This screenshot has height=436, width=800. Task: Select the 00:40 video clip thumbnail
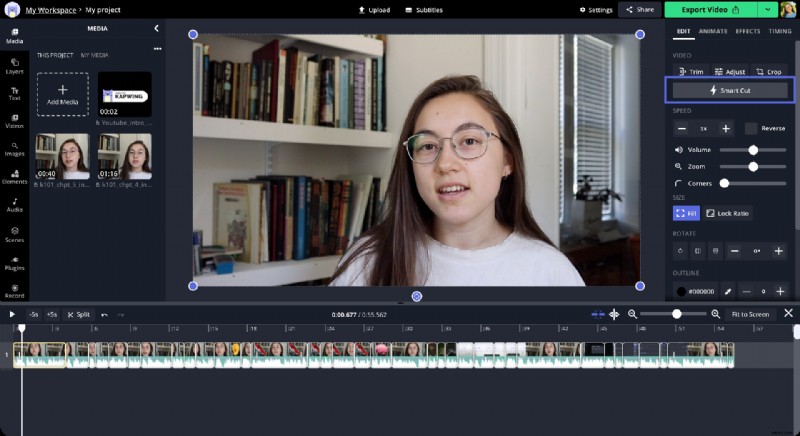[62, 156]
